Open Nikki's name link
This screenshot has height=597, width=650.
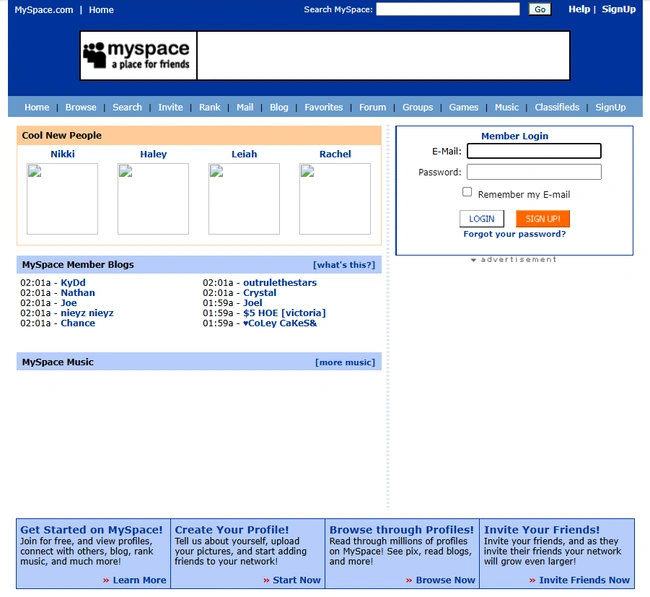pos(63,154)
